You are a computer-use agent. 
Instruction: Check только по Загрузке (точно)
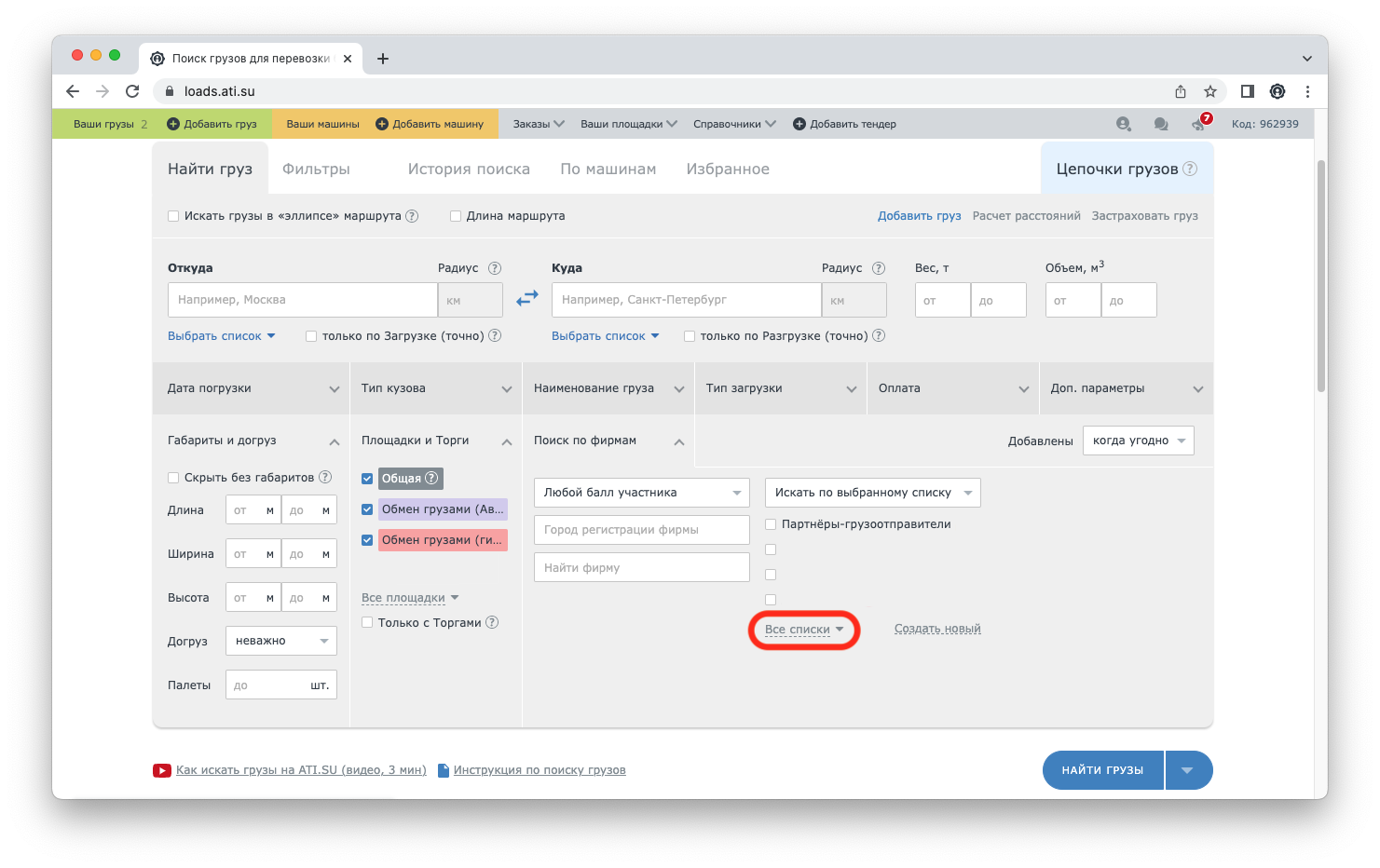tap(311, 336)
